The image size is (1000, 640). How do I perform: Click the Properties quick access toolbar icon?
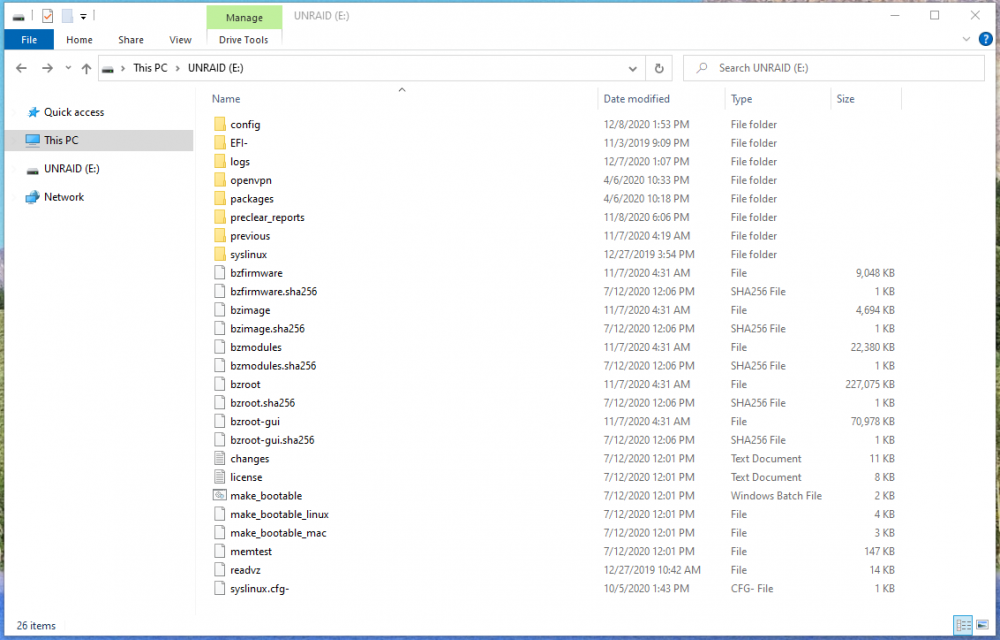coord(47,16)
